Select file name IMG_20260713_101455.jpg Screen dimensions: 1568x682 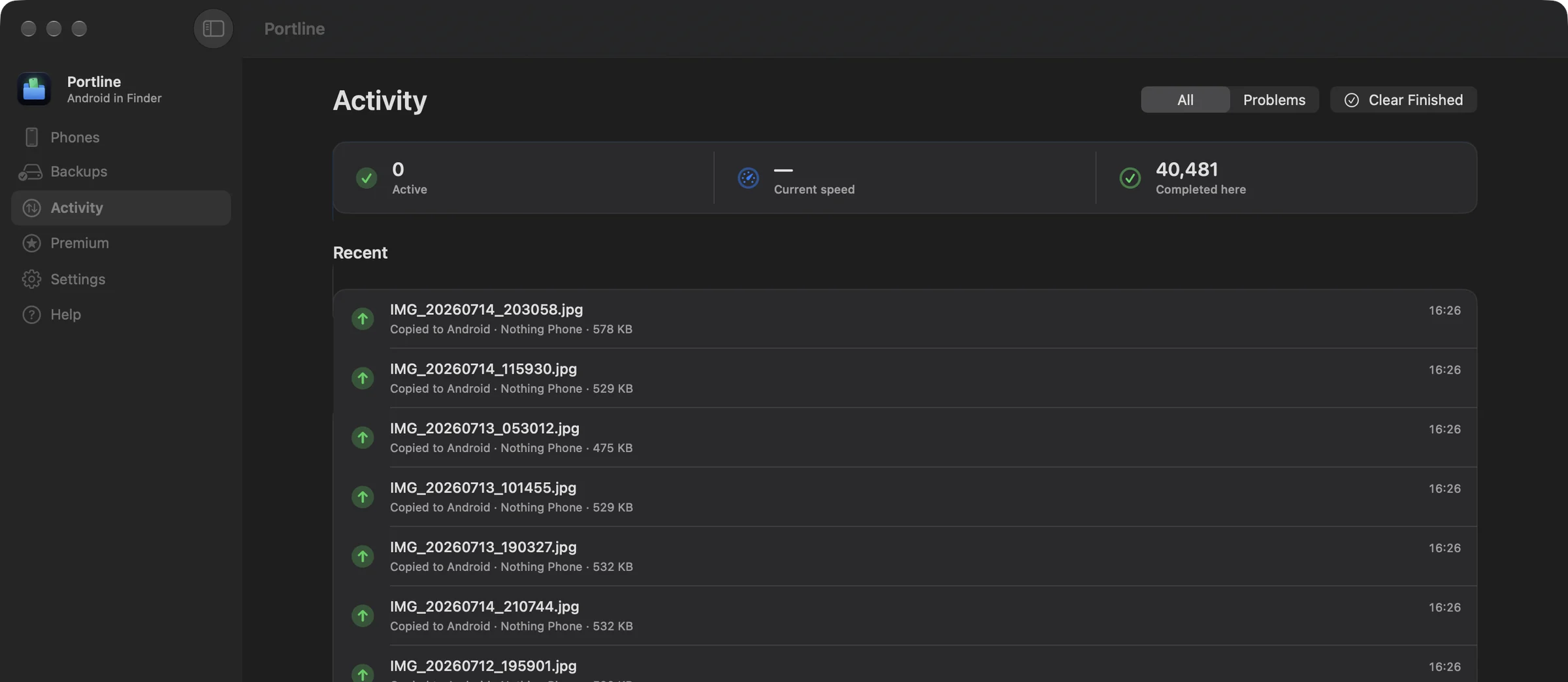click(x=483, y=488)
